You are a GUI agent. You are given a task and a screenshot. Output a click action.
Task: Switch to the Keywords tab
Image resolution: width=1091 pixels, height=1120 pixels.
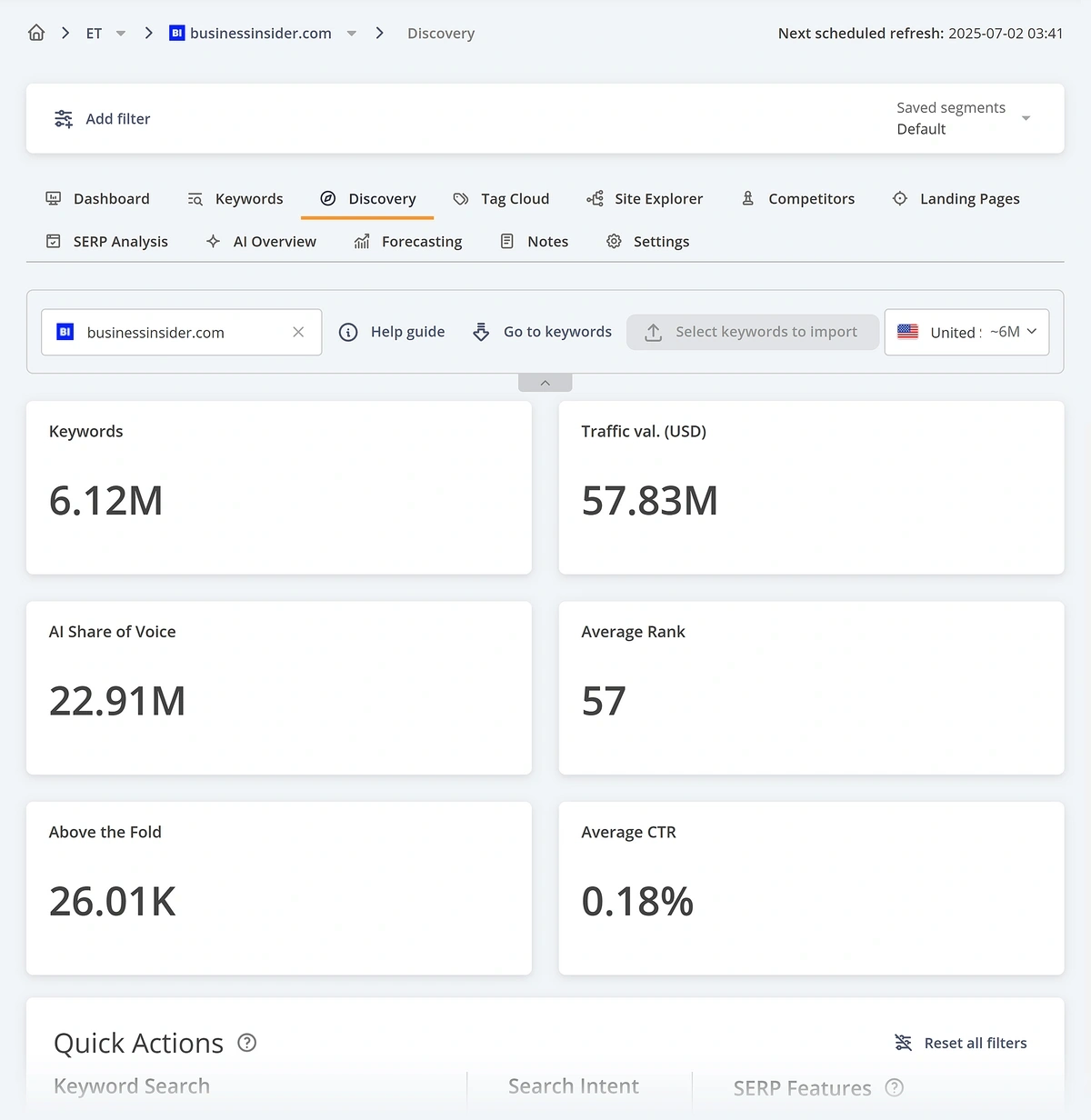point(235,198)
